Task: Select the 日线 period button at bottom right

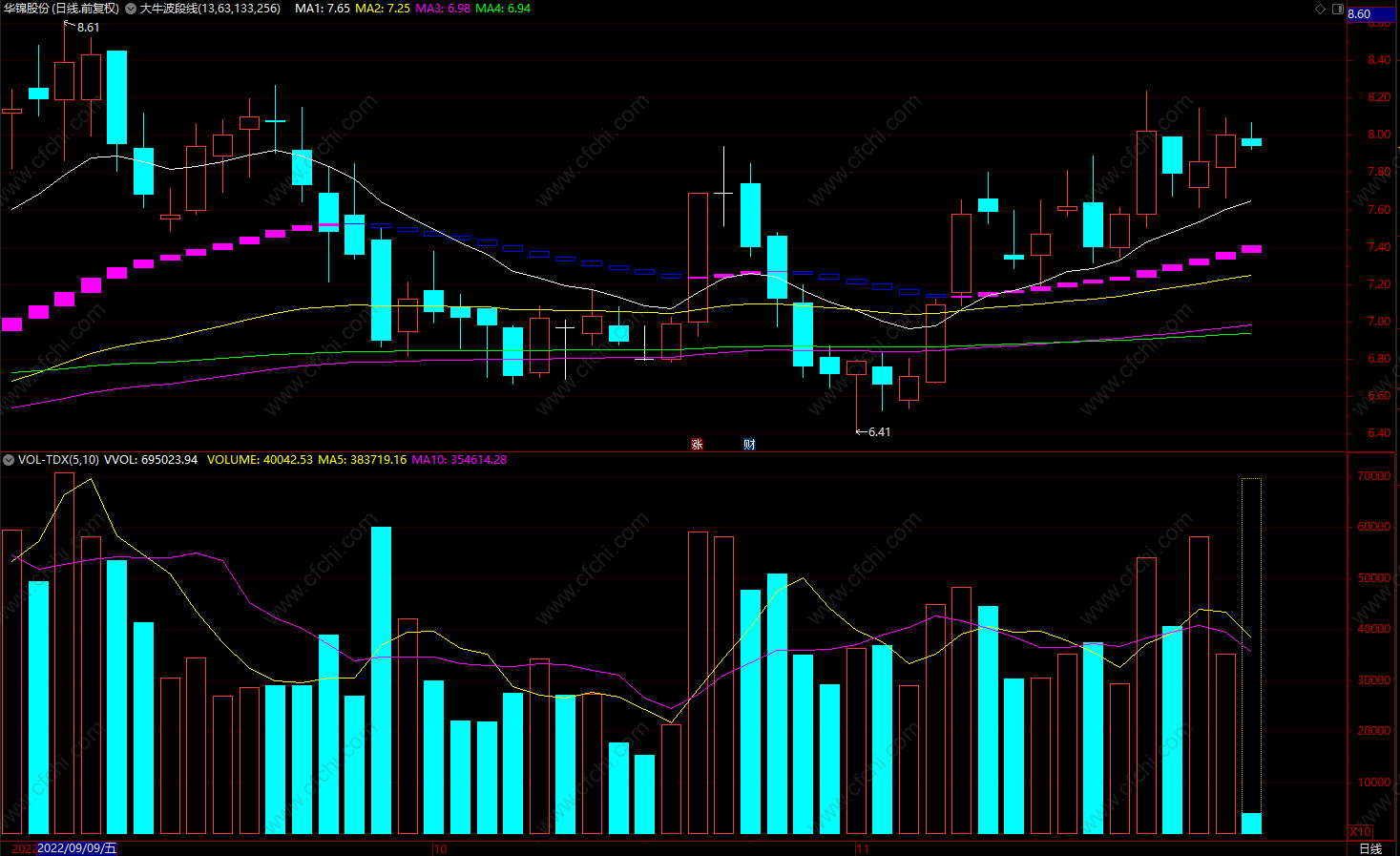Action: tap(1370, 848)
